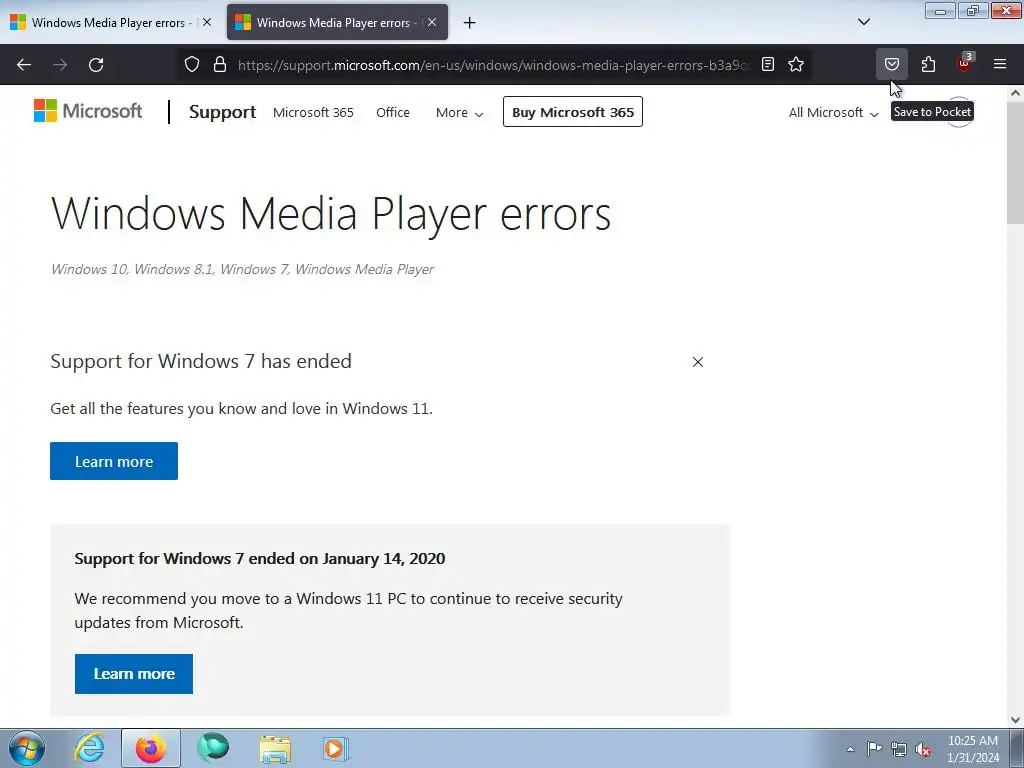This screenshot has height=768, width=1024.
Task: Open the network status tray icon
Action: tap(899, 750)
